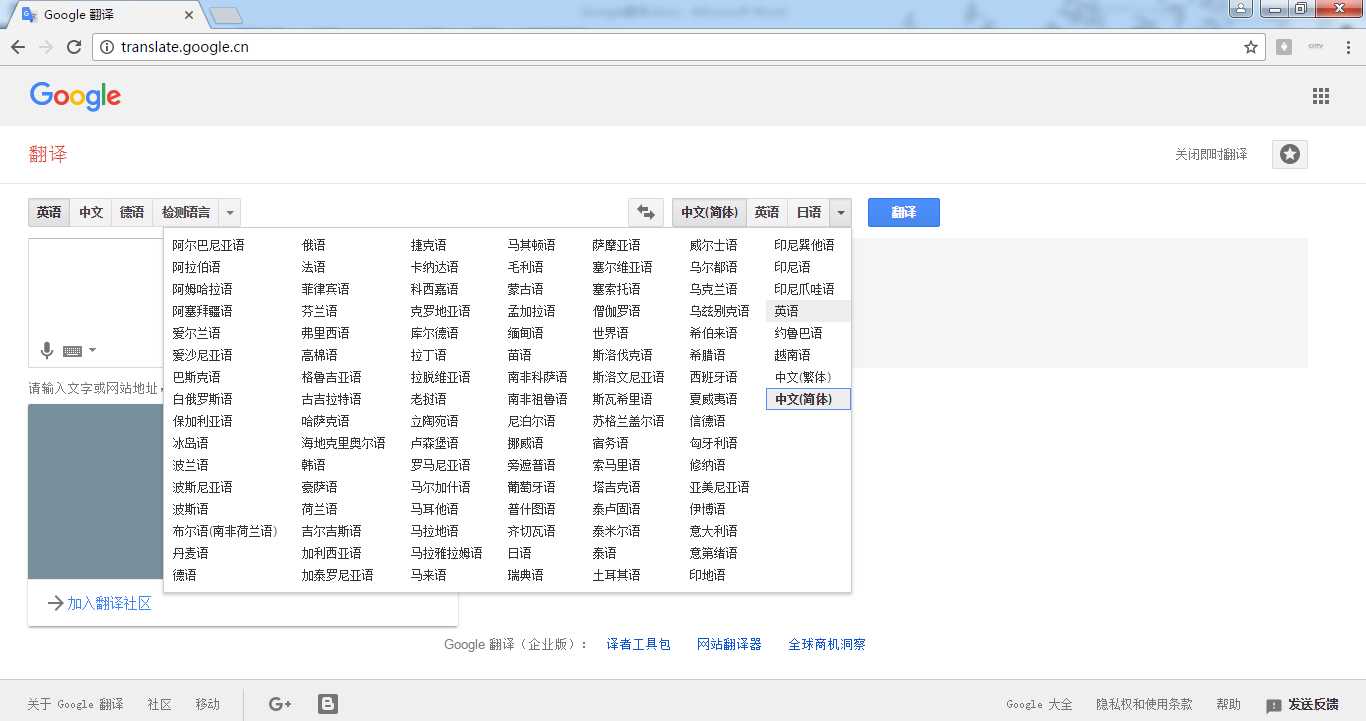
Task: Click the Google+ icon in footer
Action: (x=280, y=704)
